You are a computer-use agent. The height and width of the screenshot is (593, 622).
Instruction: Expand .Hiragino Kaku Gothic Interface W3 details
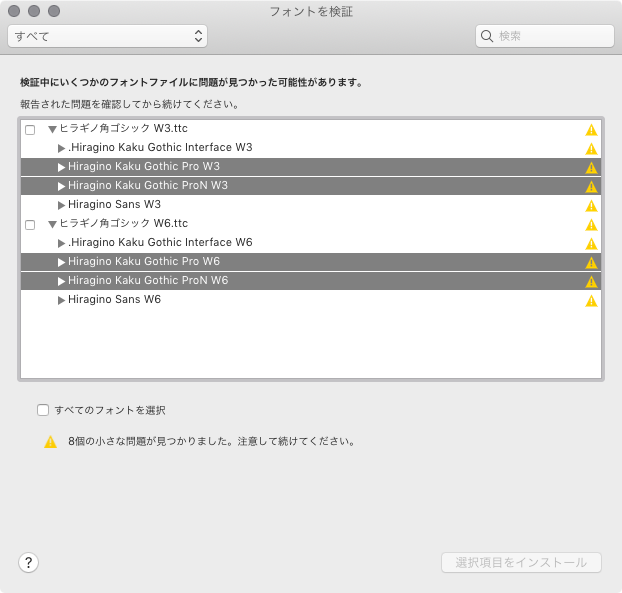(x=61, y=148)
